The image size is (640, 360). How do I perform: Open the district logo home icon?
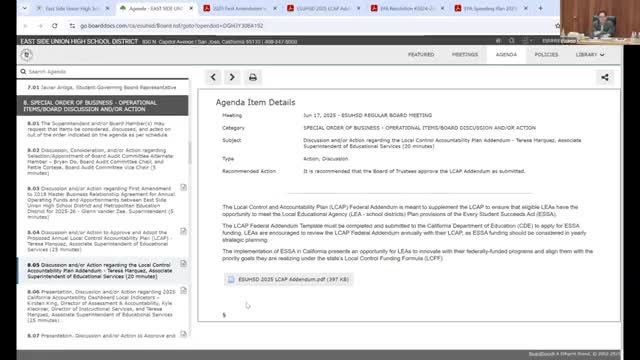coord(27,55)
